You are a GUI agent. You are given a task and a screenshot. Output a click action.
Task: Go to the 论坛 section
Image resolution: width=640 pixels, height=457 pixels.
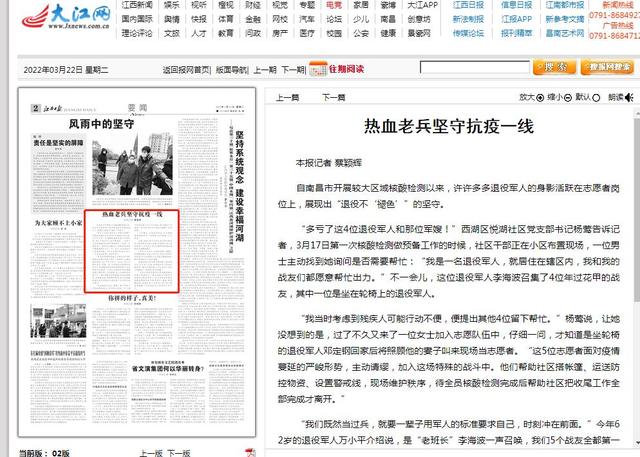(x=334, y=19)
